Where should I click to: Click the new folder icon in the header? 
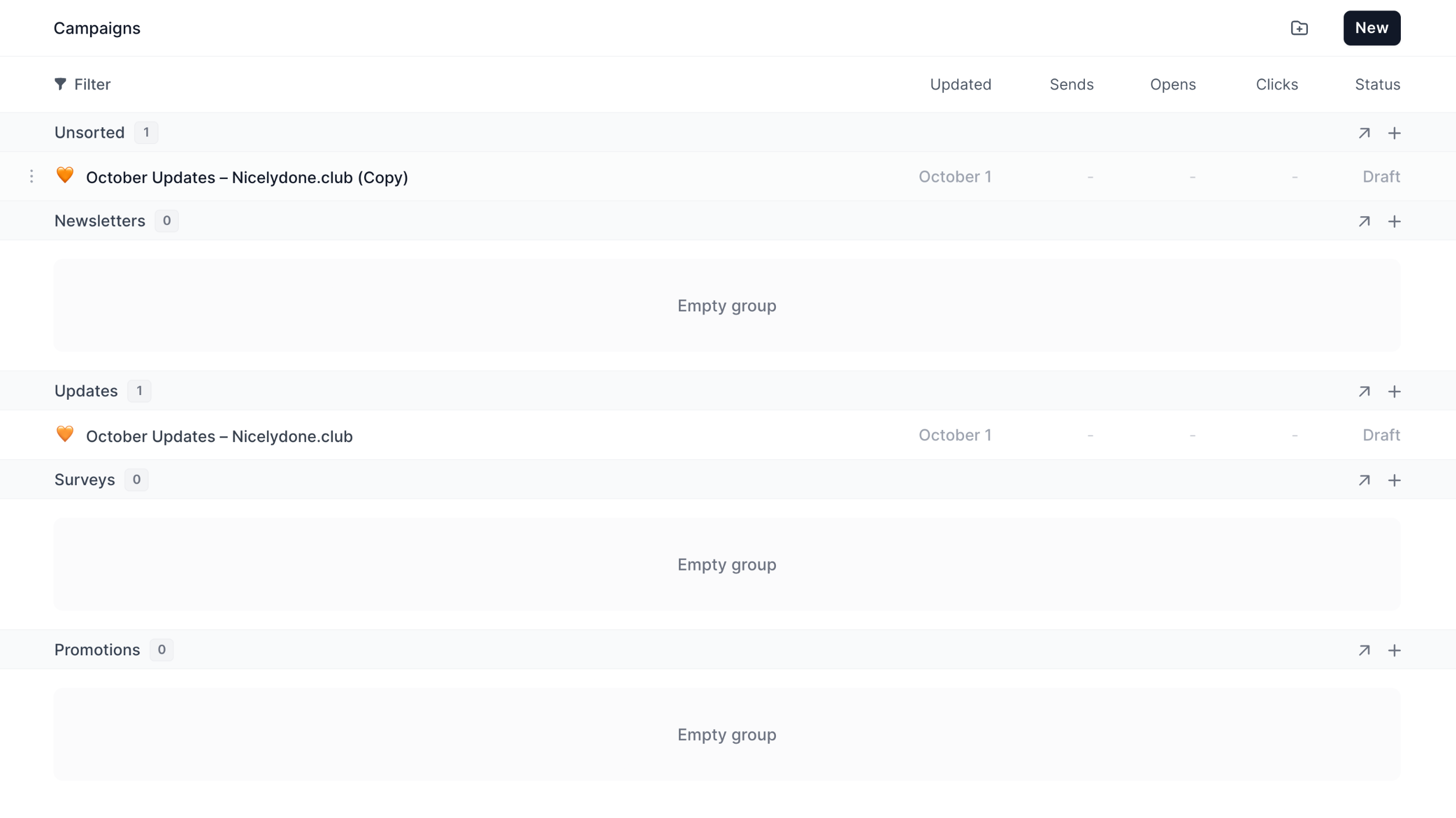(1299, 28)
